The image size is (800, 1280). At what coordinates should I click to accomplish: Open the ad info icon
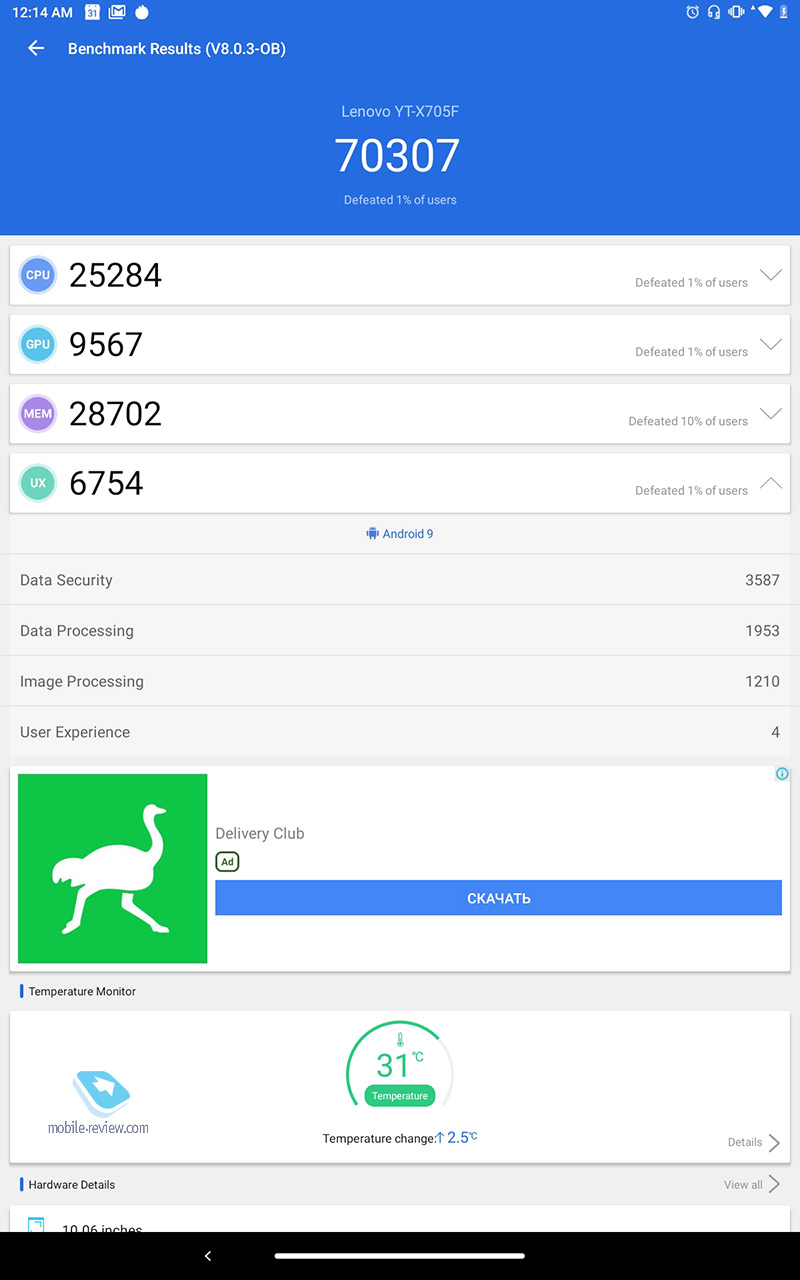pos(782,774)
